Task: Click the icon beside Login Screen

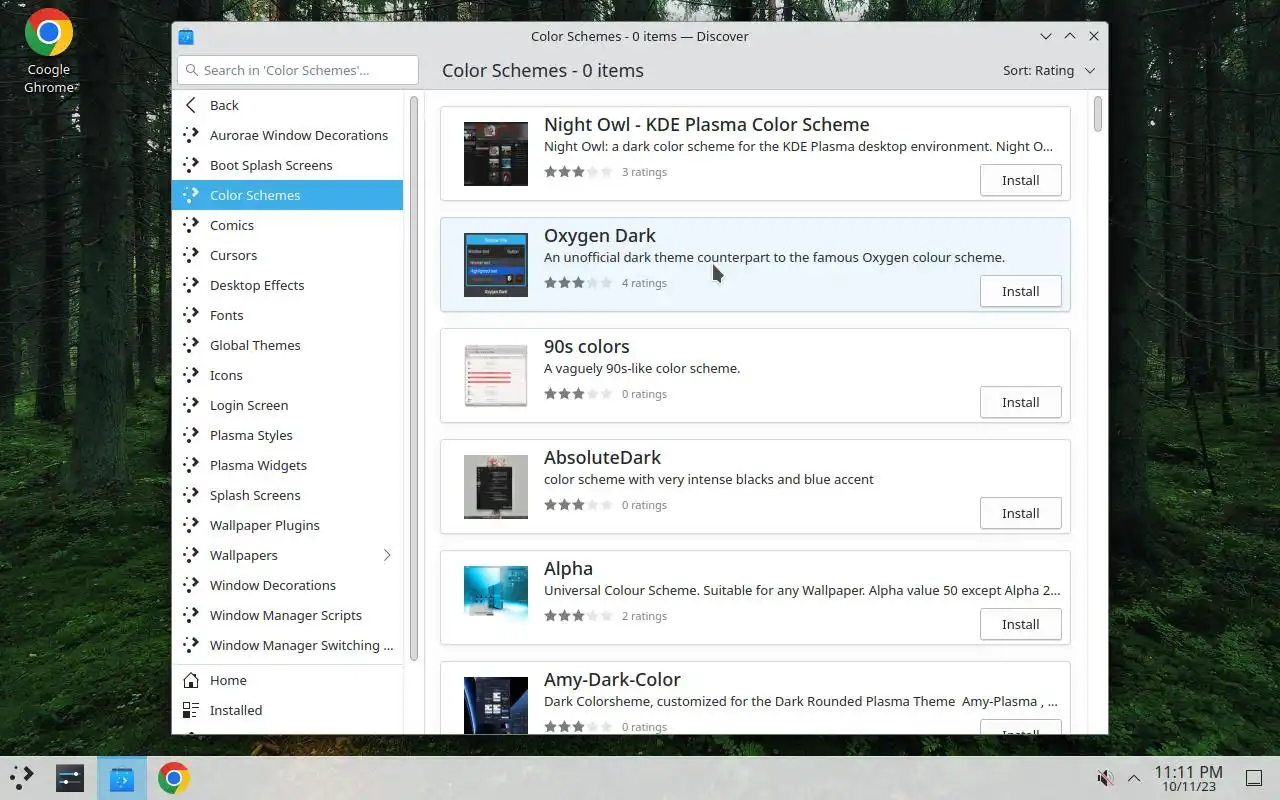Action: tap(191, 405)
